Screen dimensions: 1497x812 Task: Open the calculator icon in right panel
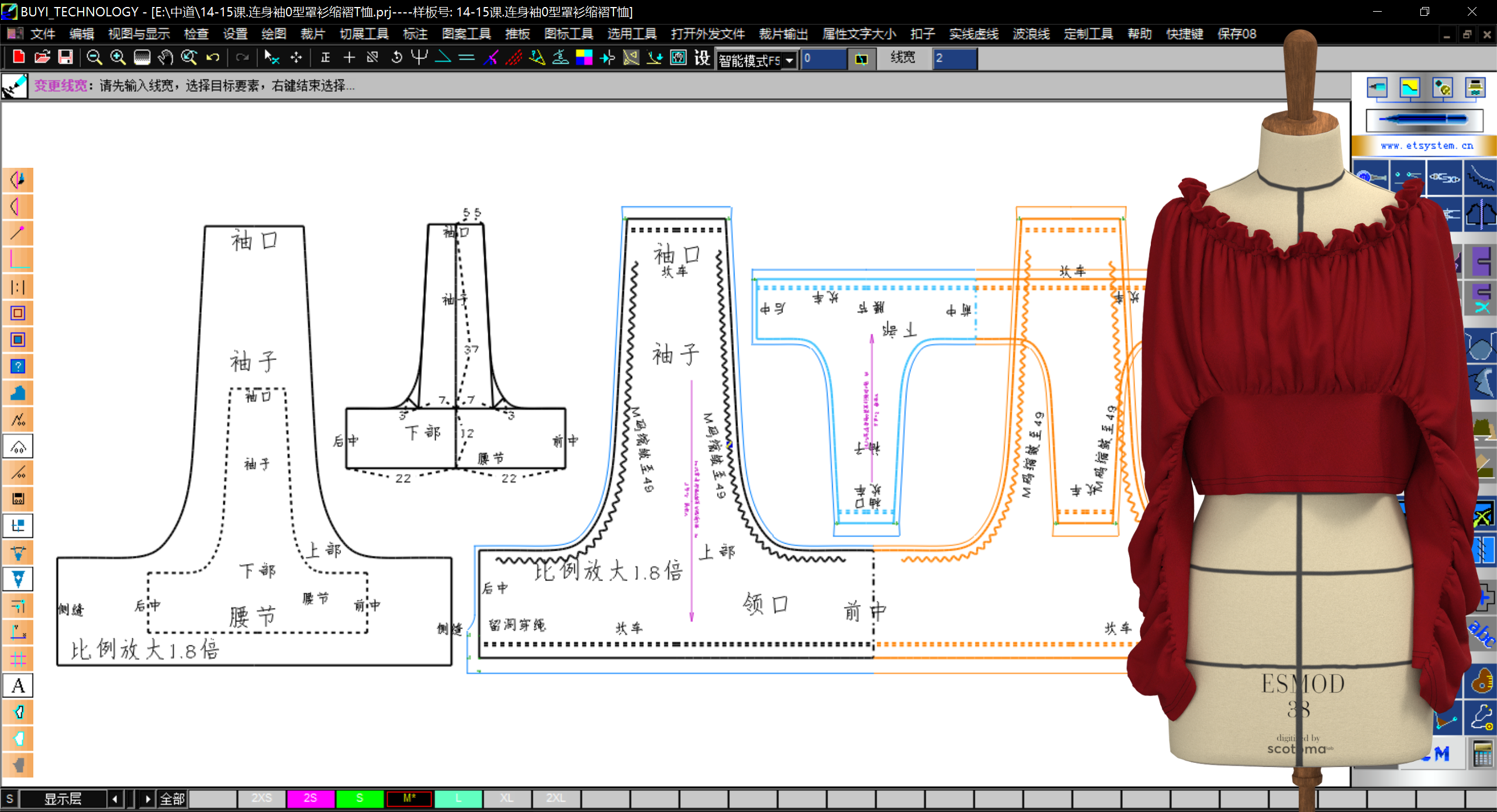(1482, 754)
